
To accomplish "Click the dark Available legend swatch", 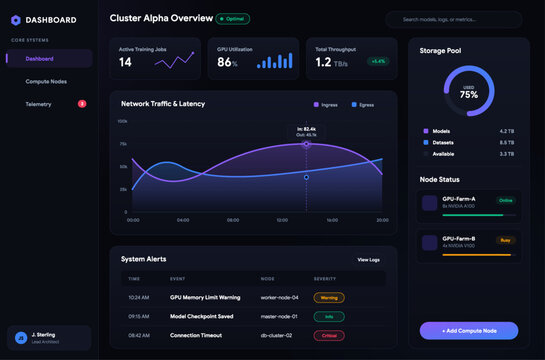I will (426, 154).
